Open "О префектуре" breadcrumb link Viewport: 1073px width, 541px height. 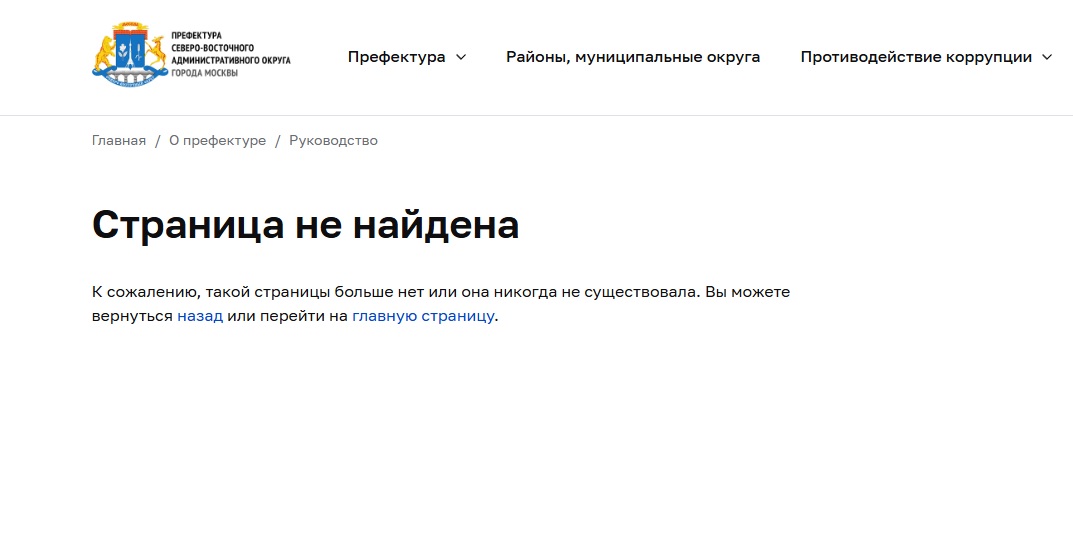coord(217,141)
